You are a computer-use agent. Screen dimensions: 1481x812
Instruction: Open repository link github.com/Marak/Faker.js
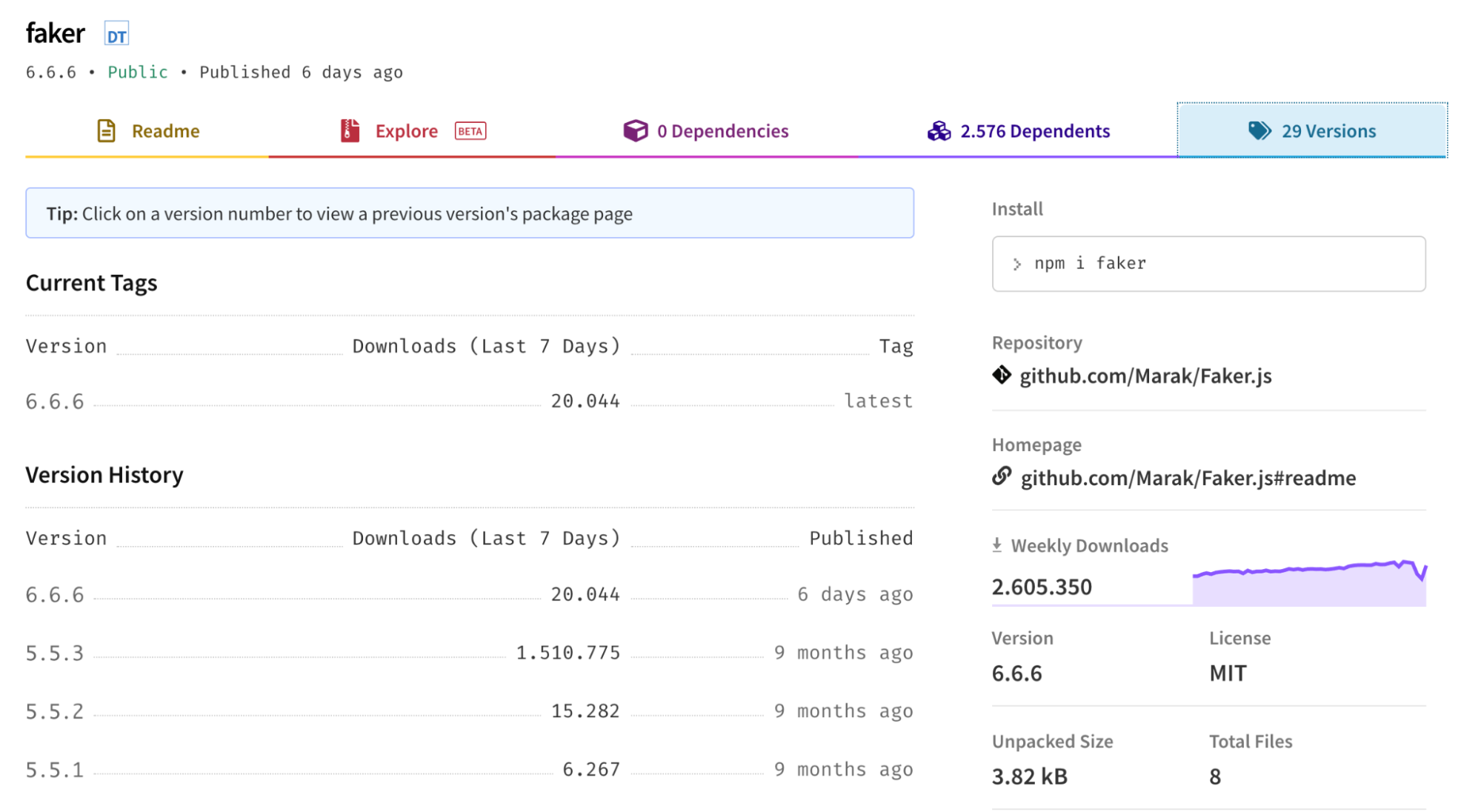coord(1145,376)
